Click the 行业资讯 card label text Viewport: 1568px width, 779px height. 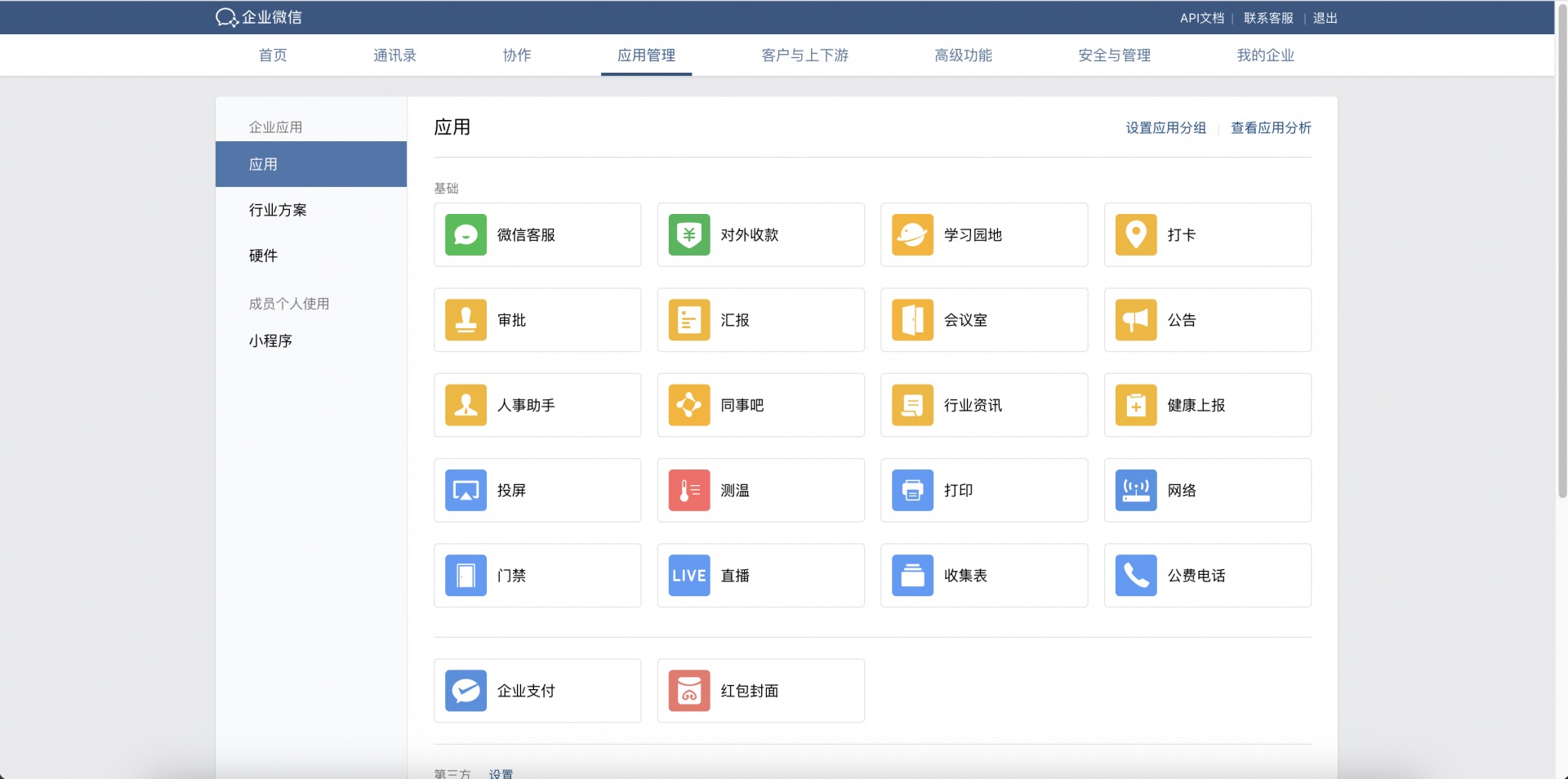click(x=973, y=405)
